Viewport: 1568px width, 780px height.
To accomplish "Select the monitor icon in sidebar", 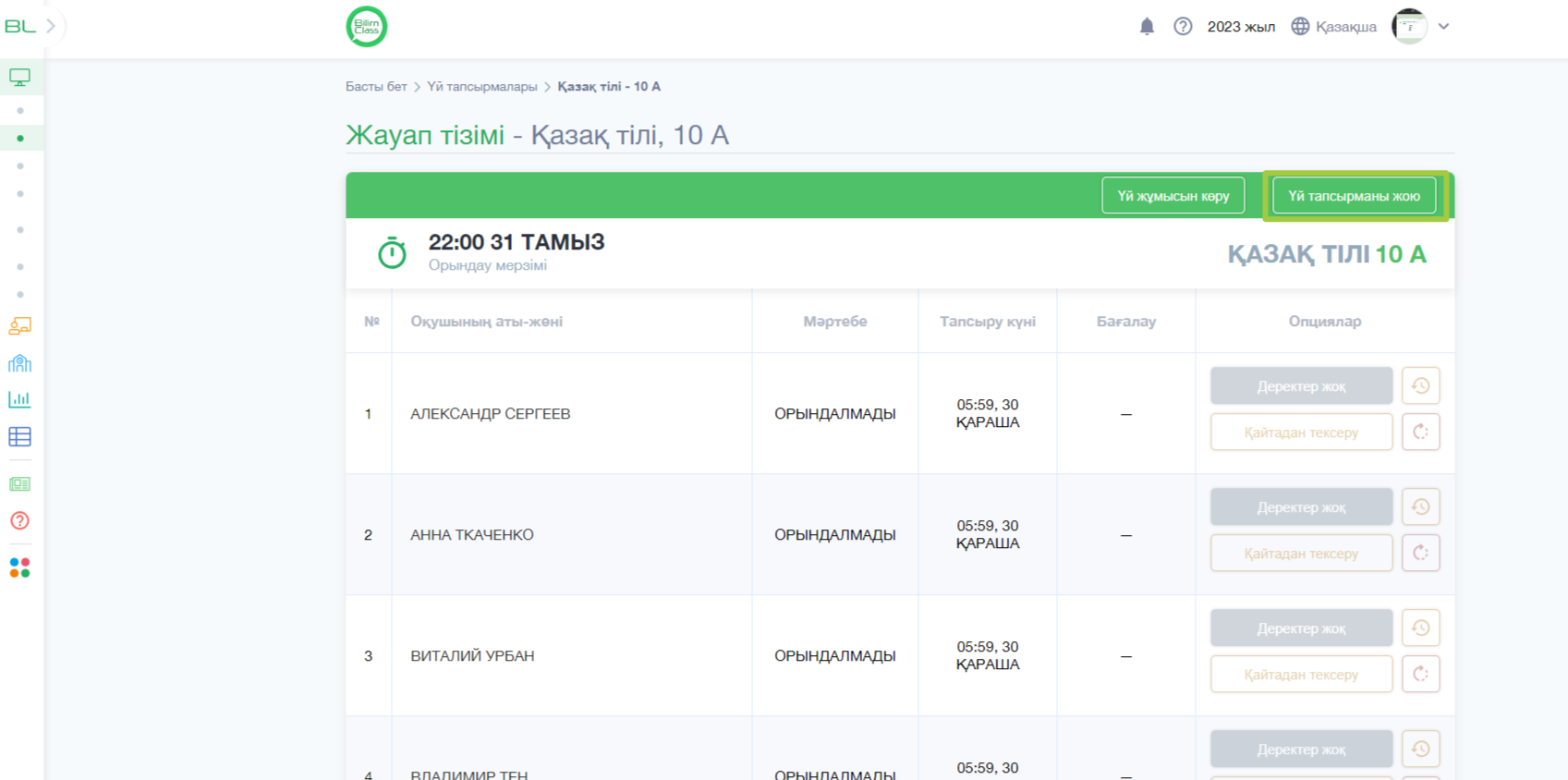I will 19,78.
